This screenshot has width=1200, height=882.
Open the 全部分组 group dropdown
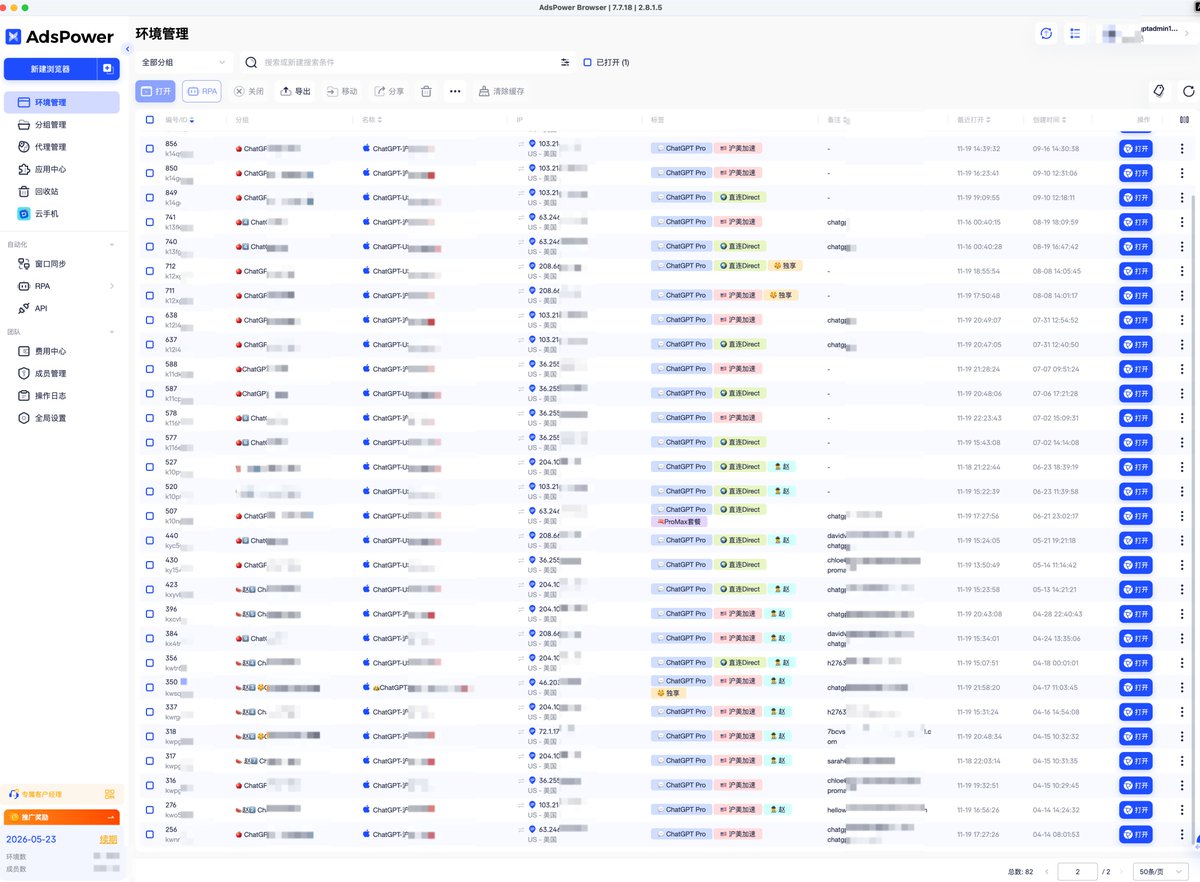[185, 62]
